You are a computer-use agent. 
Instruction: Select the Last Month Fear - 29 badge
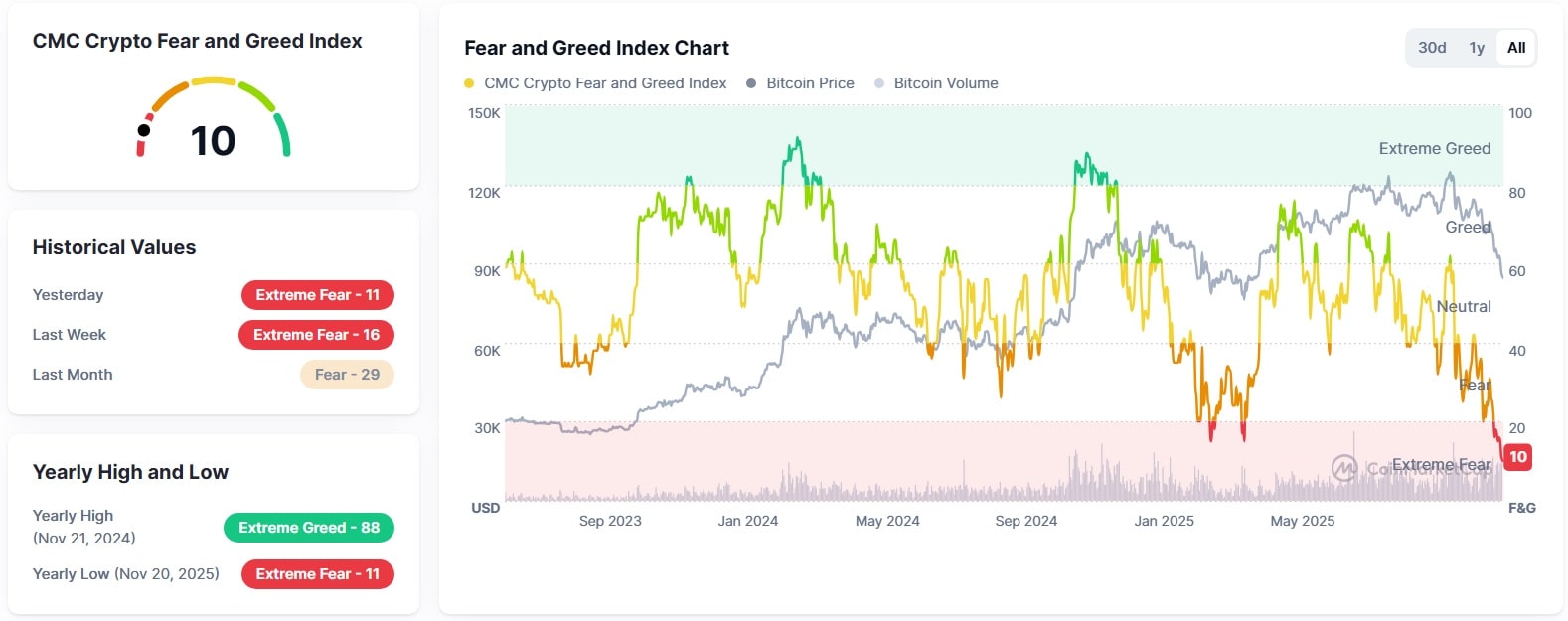click(x=347, y=375)
